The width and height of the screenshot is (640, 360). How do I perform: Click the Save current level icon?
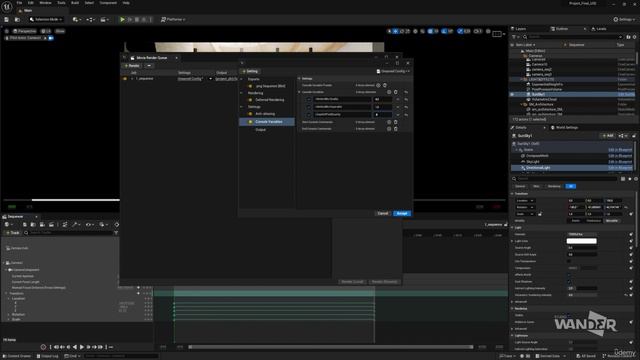[x=7, y=20]
